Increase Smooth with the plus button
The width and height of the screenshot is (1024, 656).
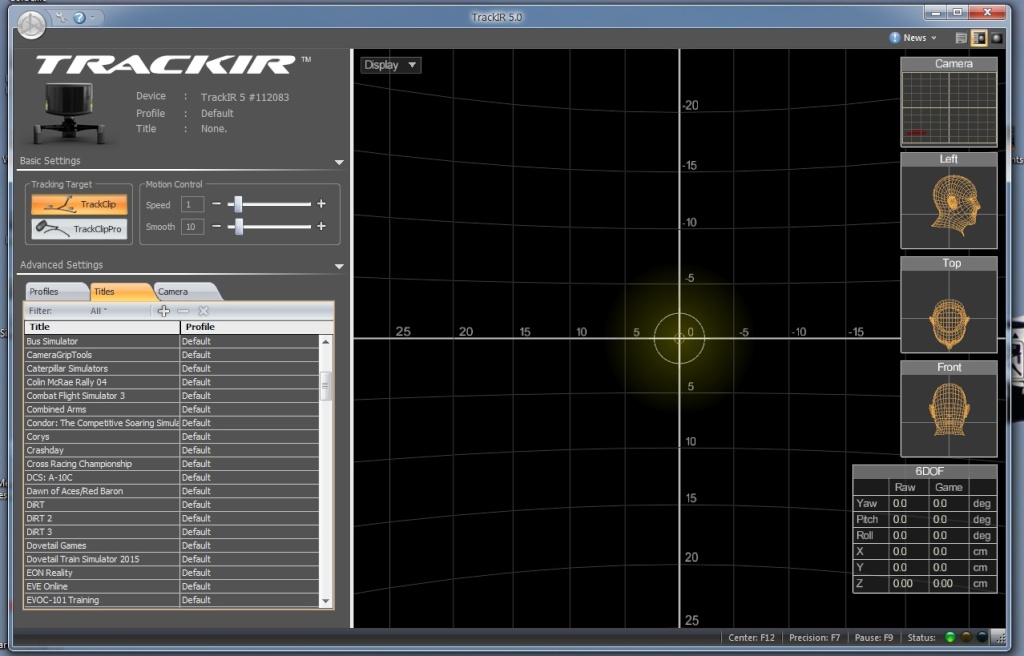coord(321,226)
